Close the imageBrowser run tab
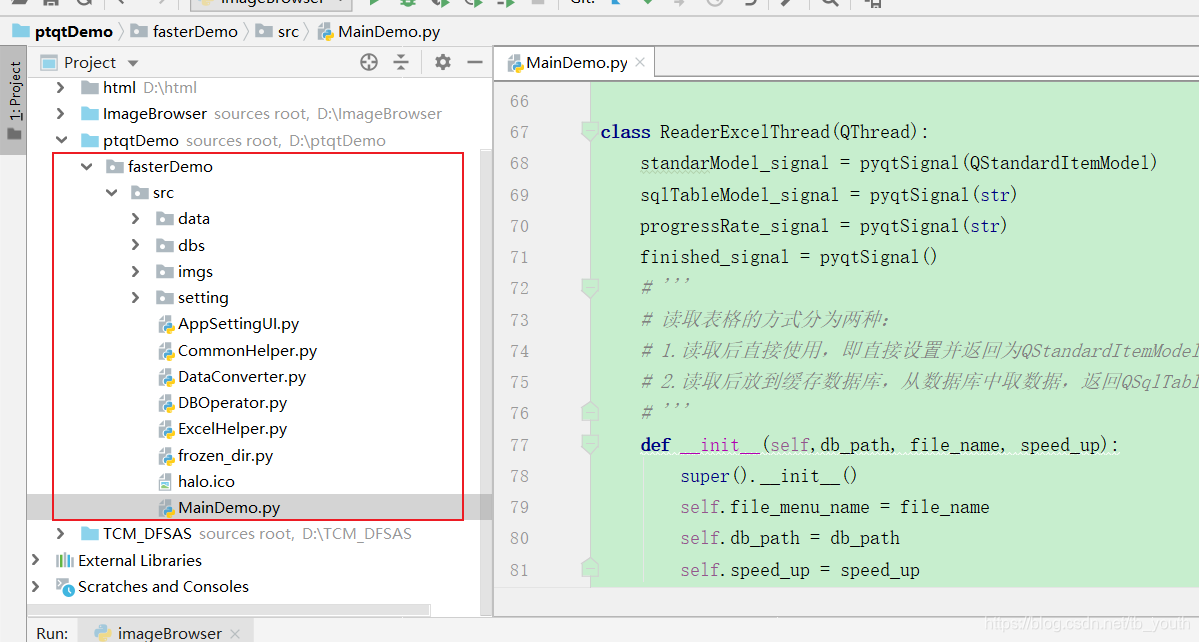 [235, 633]
